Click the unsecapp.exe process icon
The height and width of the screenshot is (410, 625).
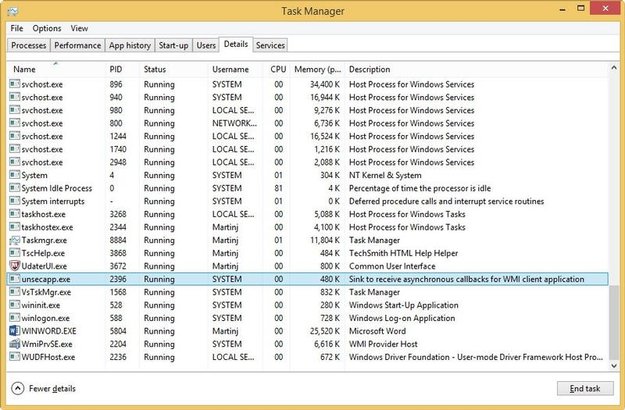tap(15, 279)
